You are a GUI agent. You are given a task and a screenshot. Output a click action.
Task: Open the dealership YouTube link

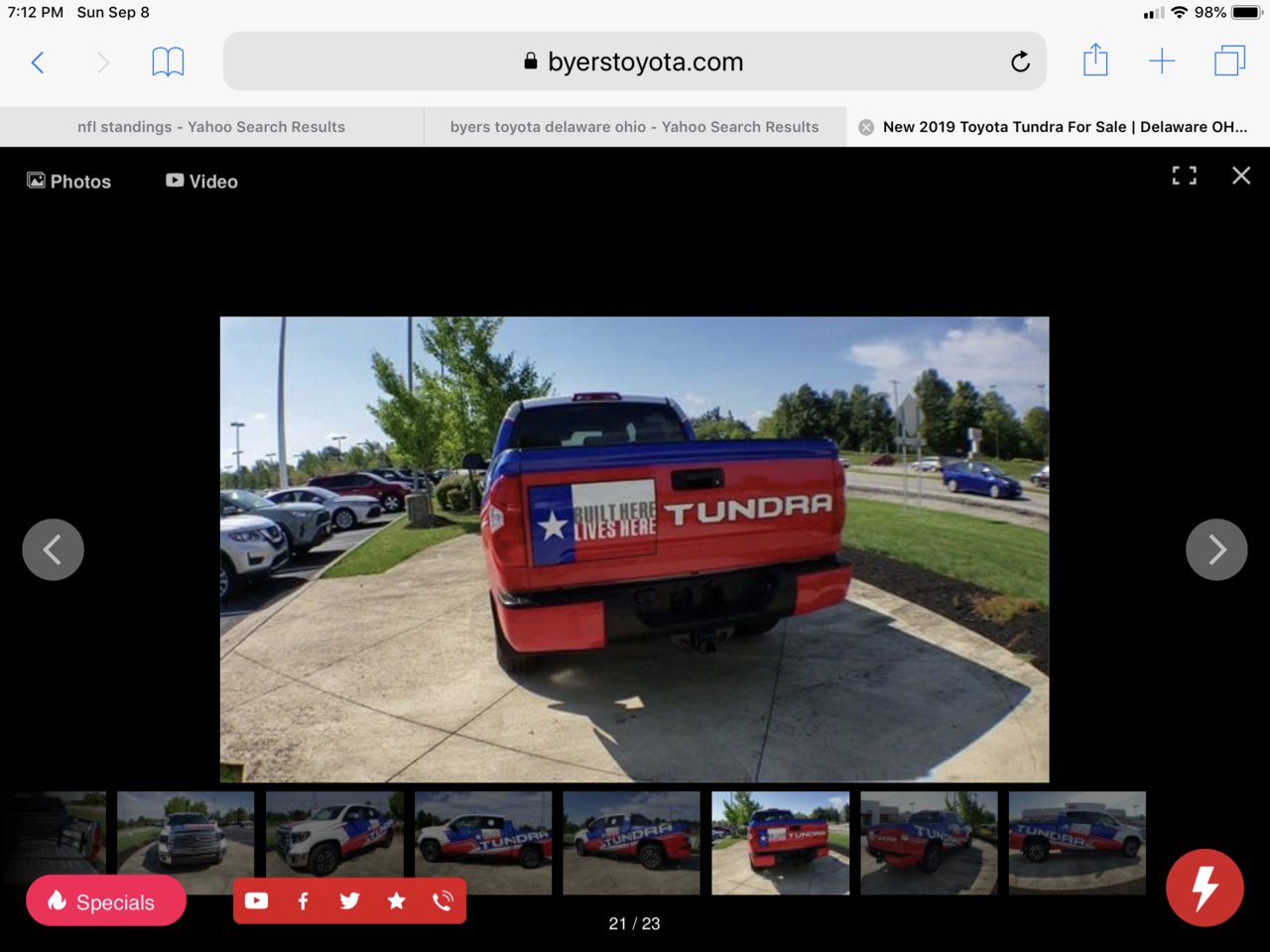tap(256, 900)
